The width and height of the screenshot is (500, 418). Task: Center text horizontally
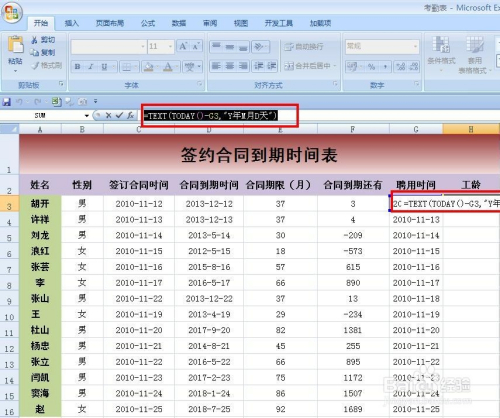click(230, 66)
